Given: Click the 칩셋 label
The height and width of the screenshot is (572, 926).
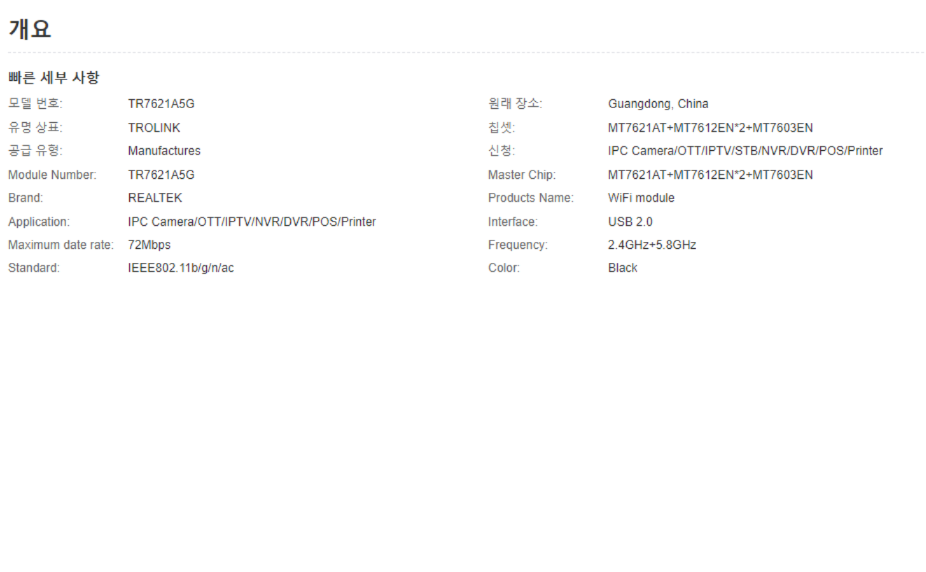Looking at the screenshot, I should (x=501, y=128).
